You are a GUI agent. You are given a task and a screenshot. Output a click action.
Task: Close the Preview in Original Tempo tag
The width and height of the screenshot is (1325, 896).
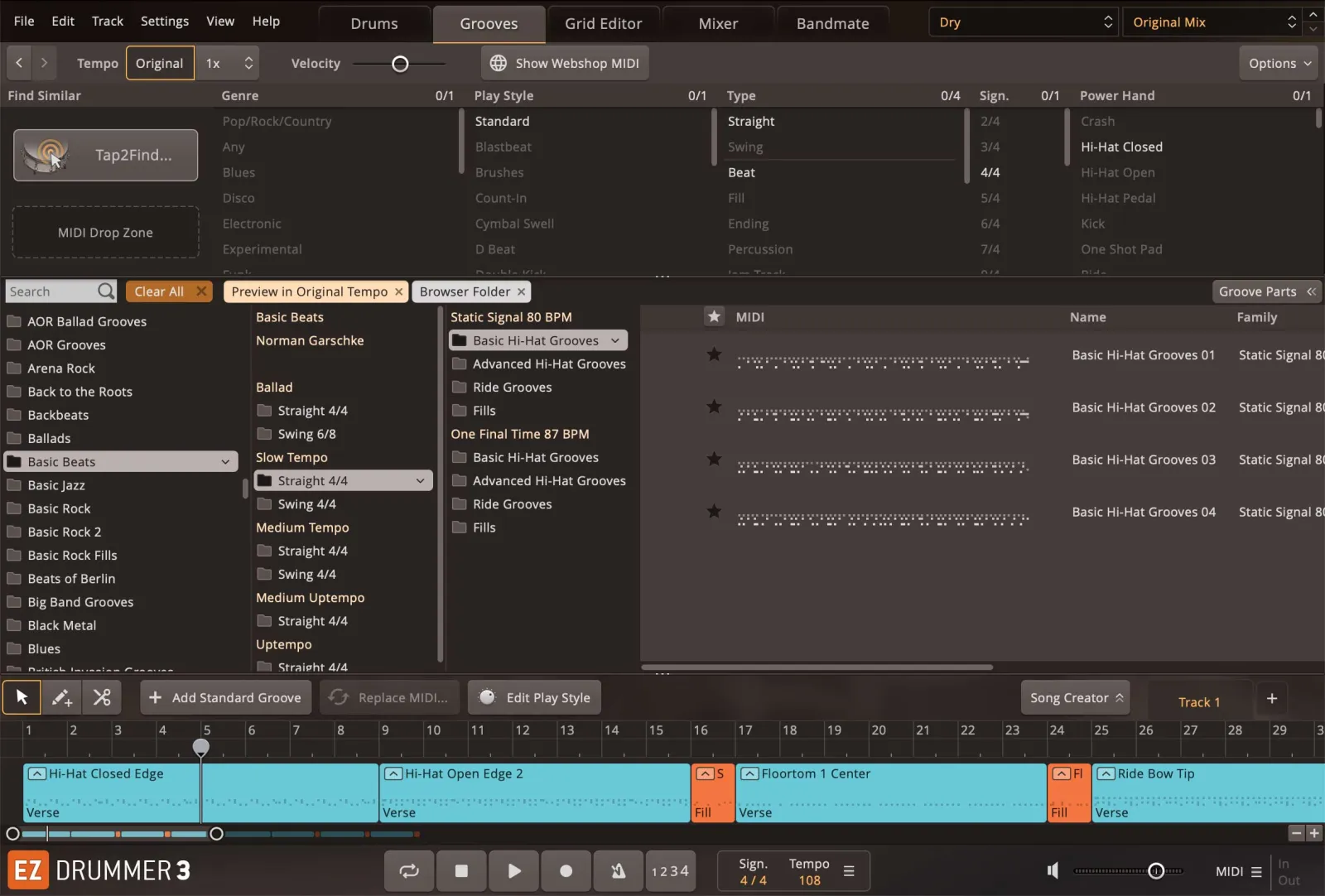398,291
